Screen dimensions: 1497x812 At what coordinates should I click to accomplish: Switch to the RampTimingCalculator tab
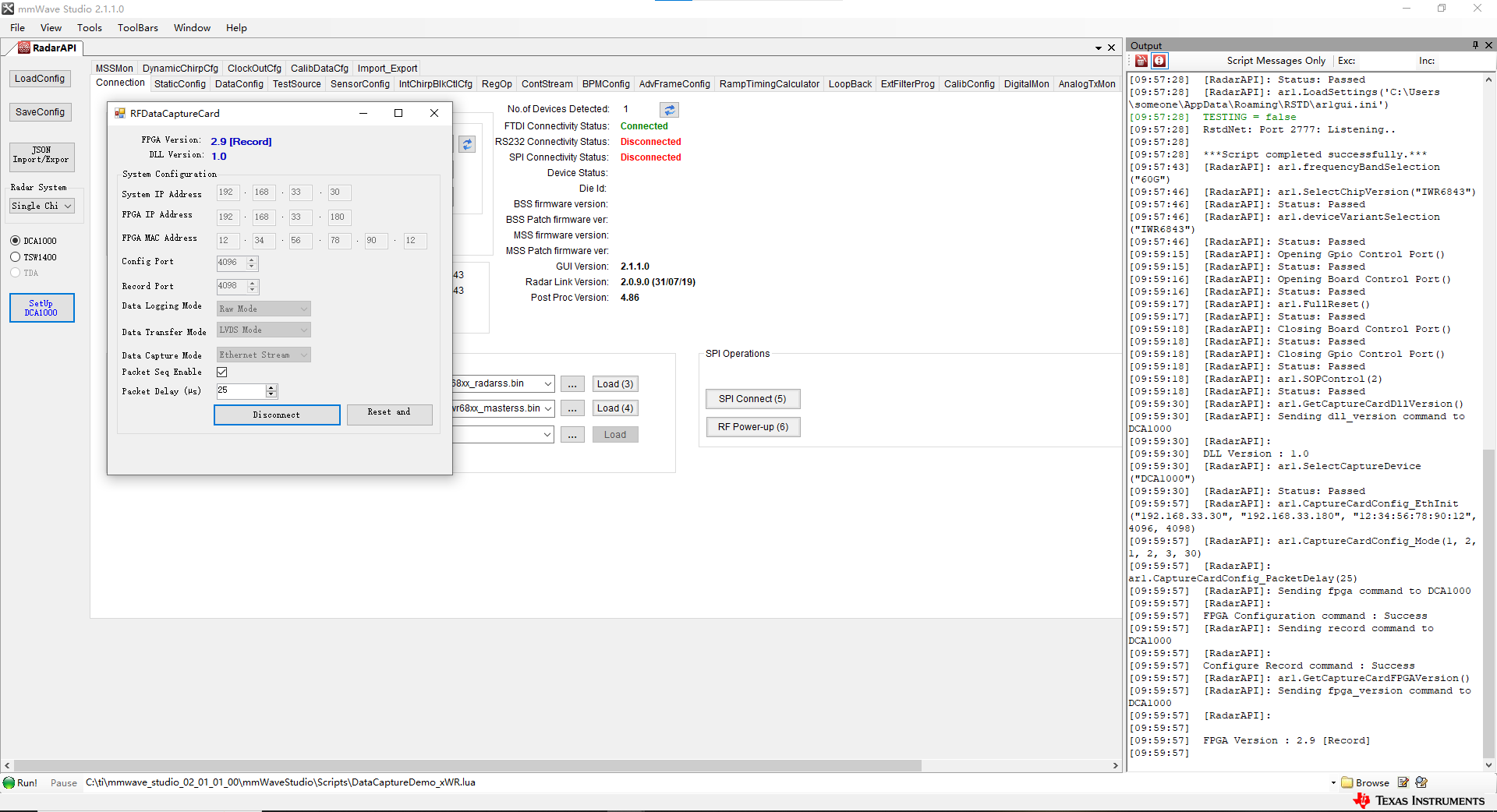(x=770, y=84)
